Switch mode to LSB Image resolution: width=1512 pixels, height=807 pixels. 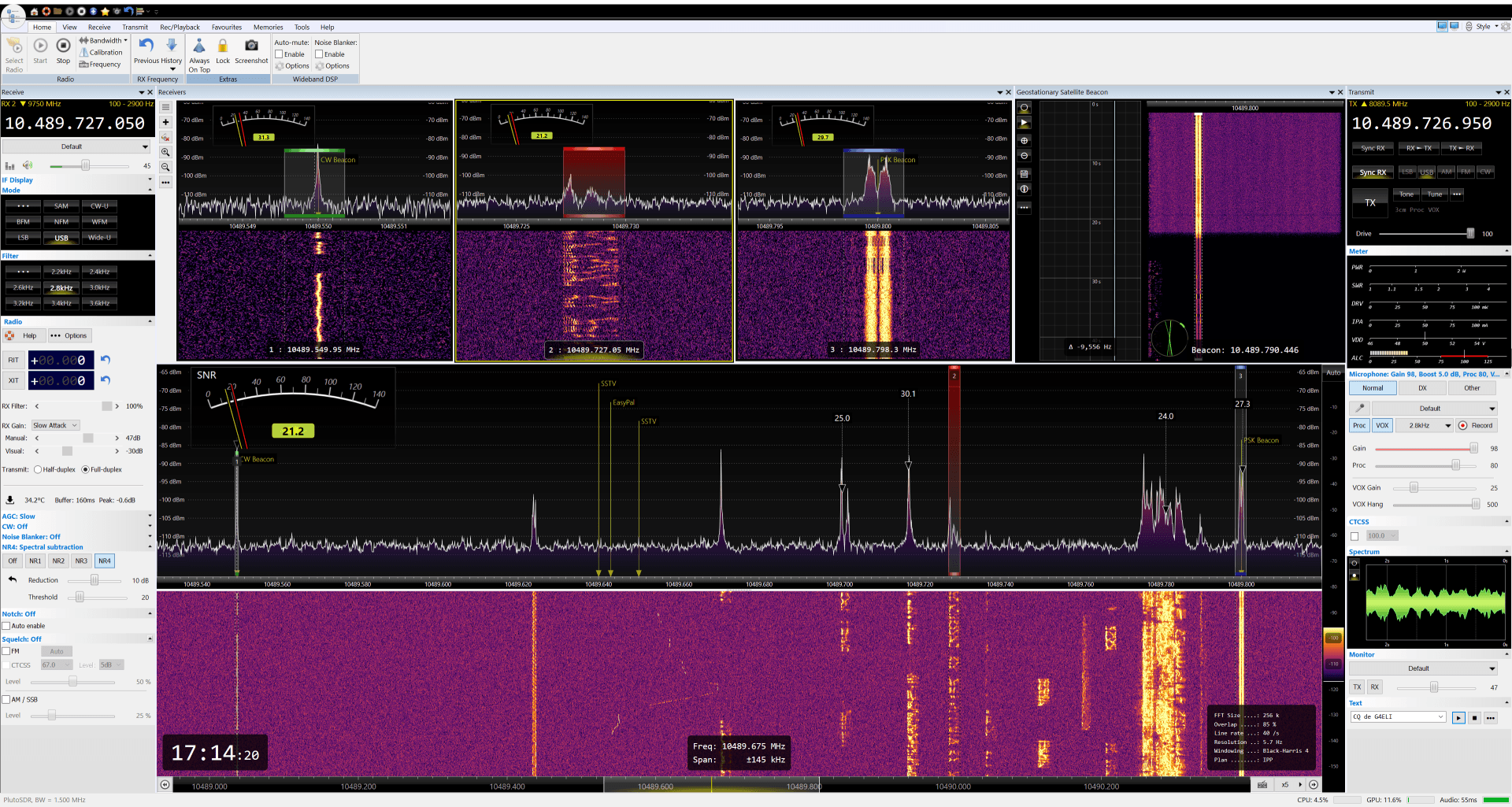(x=23, y=238)
